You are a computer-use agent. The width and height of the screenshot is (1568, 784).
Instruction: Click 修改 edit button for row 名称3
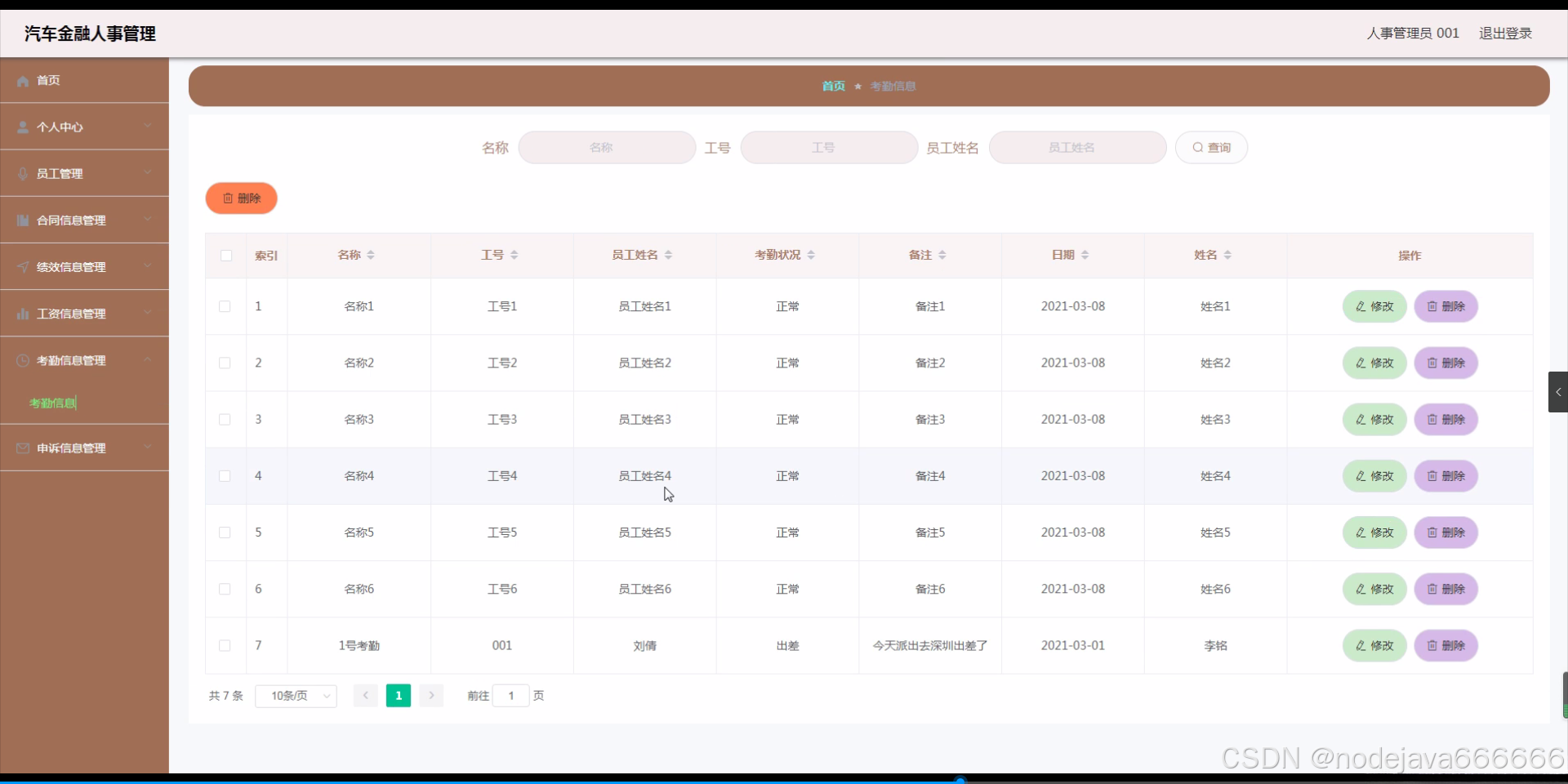(1374, 420)
